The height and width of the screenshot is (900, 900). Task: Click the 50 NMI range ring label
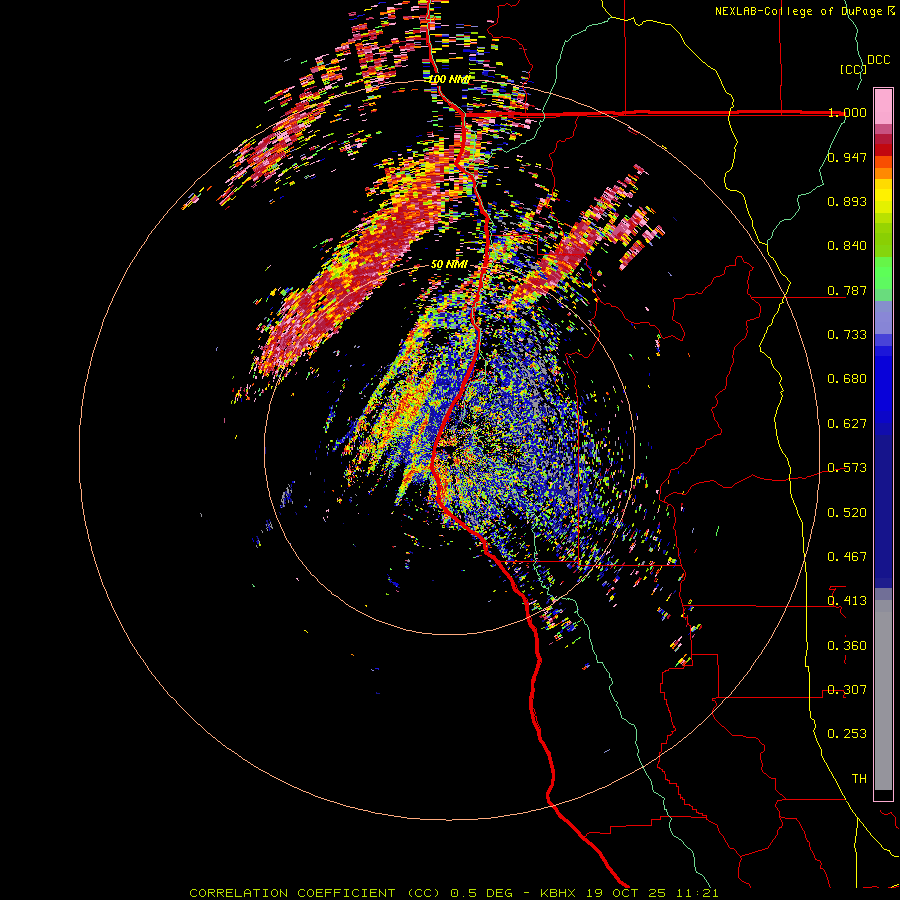click(x=449, y=264)
